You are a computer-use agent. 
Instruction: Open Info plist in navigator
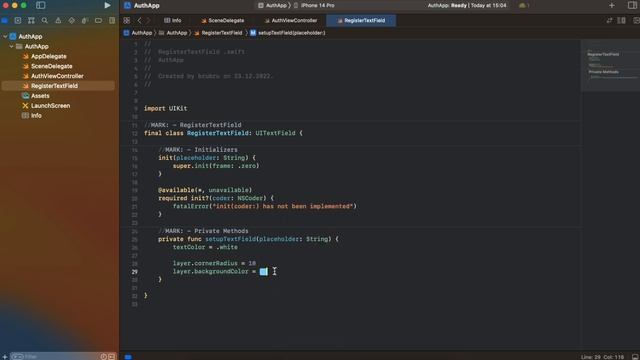(36, 116)
